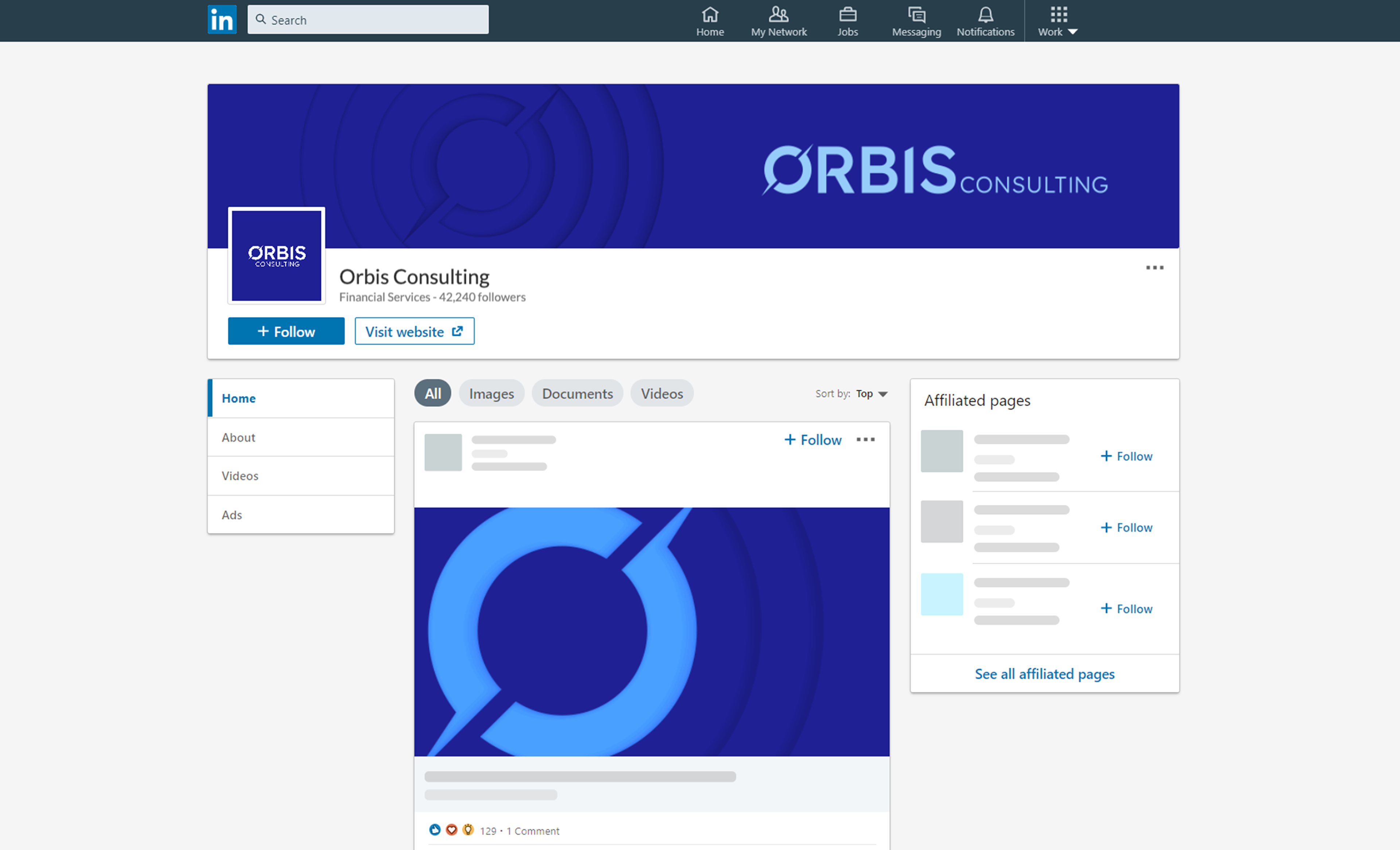Click the 42,240 followers text

(x=482, y=297)
